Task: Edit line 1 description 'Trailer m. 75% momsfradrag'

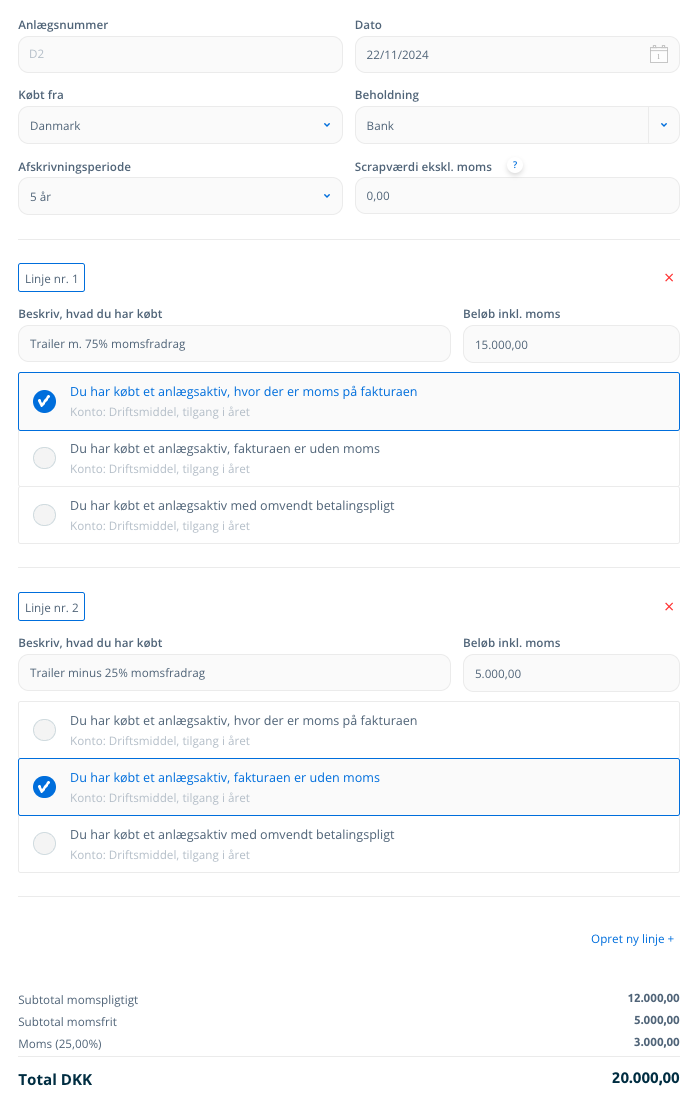Action: coord(234,344)
